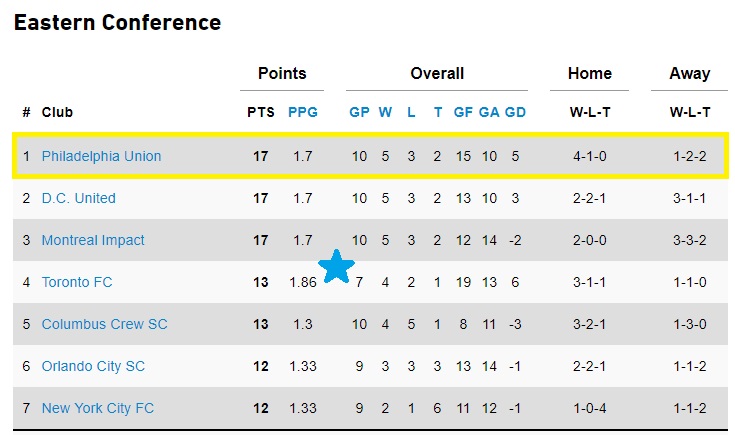Click the Away W-L-T column header

point(690,112)
